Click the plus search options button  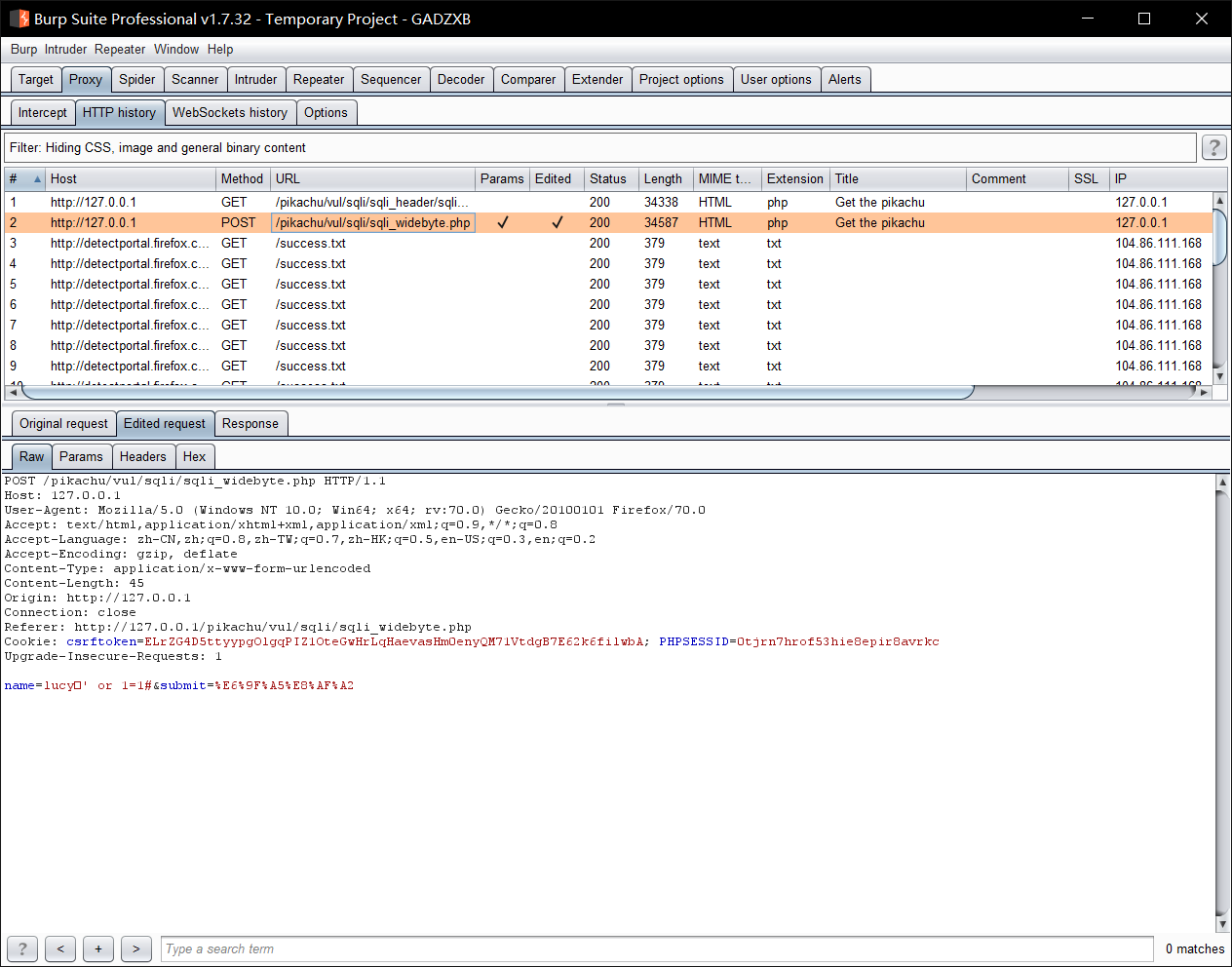pos(98,948)
